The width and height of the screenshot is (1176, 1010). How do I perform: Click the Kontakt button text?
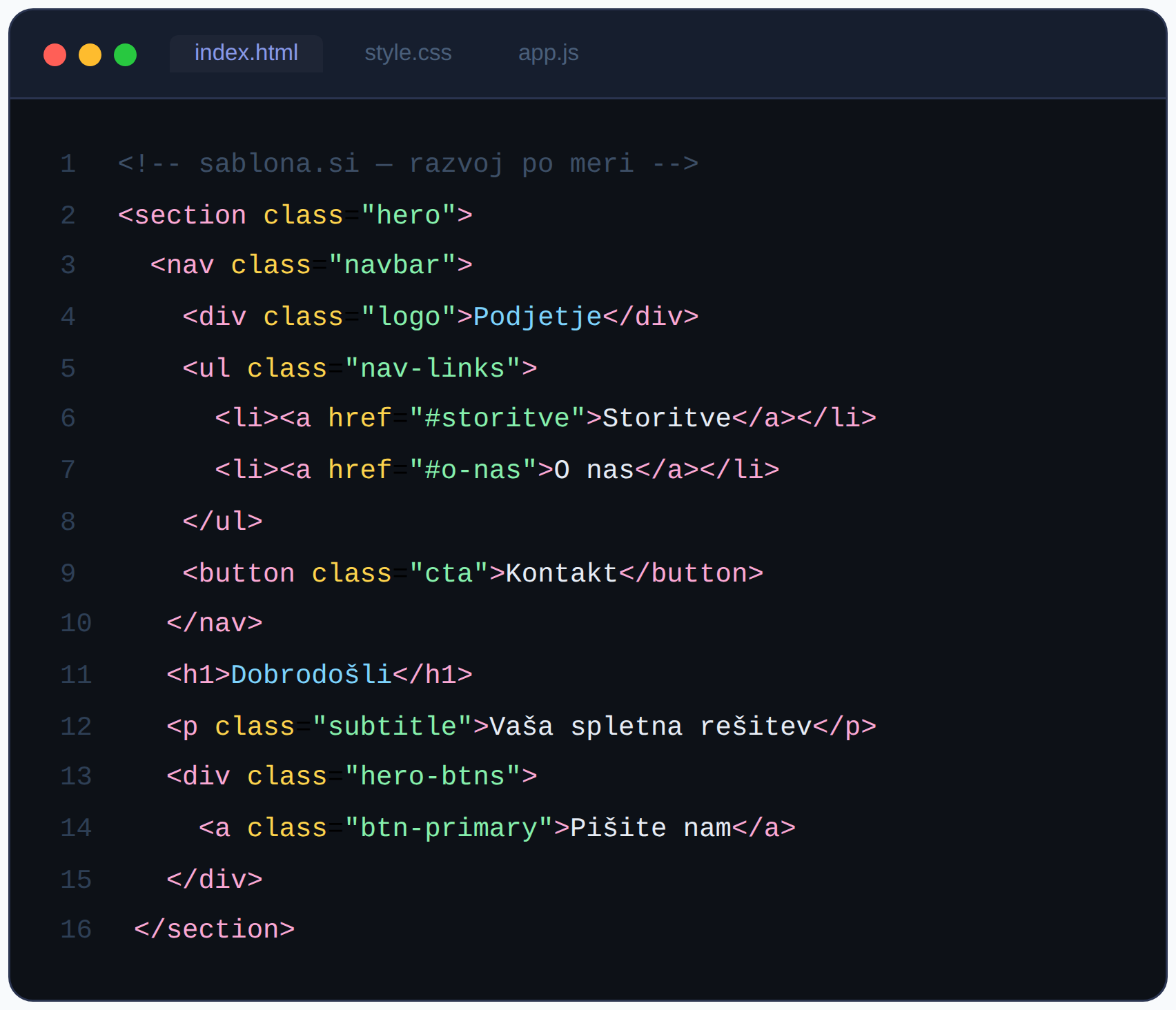point(562,573)
